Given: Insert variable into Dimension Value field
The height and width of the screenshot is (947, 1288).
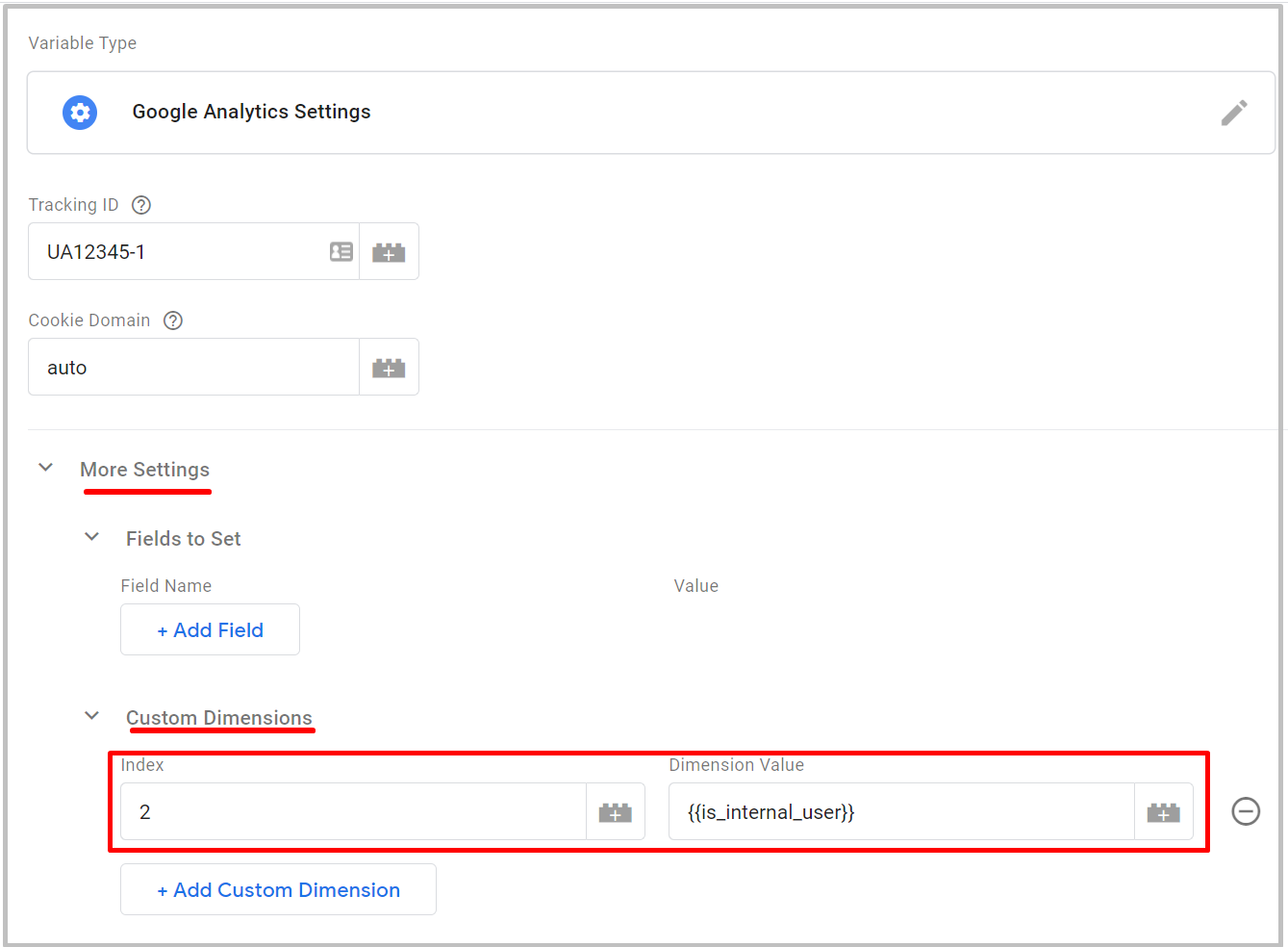Looking at the screenshot, I should [x=1164, y=812].
